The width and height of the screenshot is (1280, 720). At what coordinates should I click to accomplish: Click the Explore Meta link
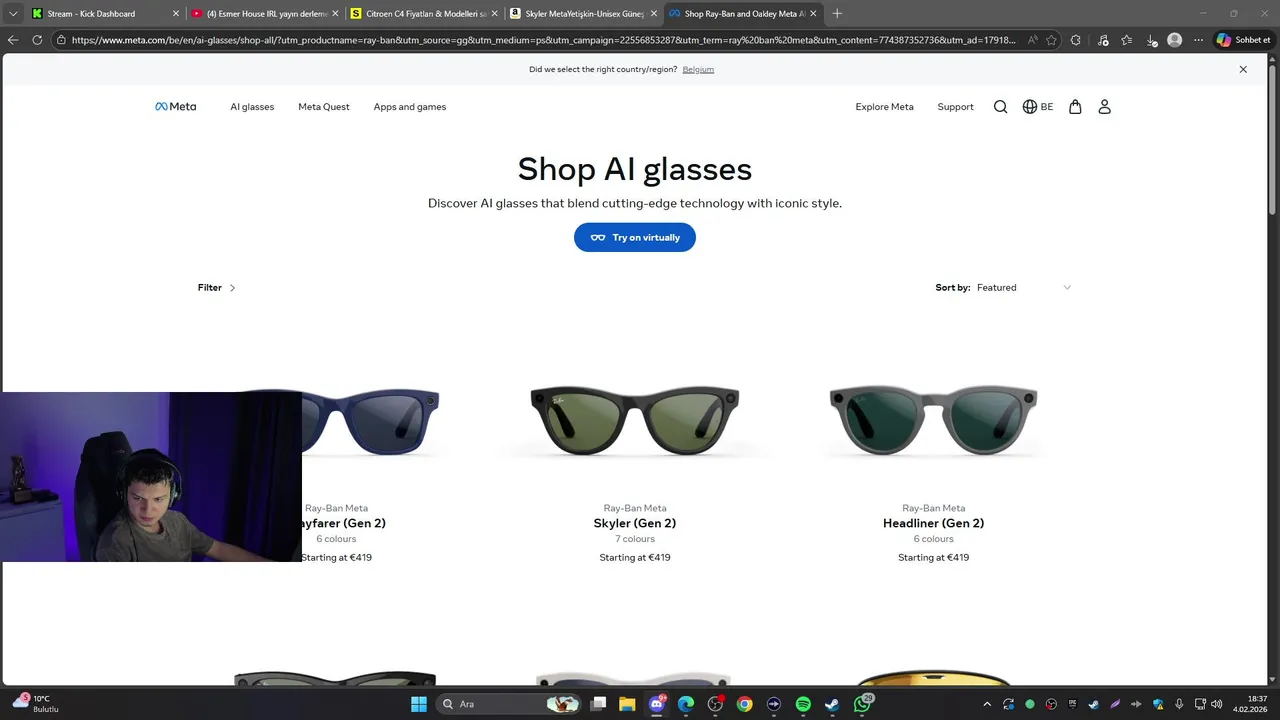pyautogui.click(x=885, y=107)
